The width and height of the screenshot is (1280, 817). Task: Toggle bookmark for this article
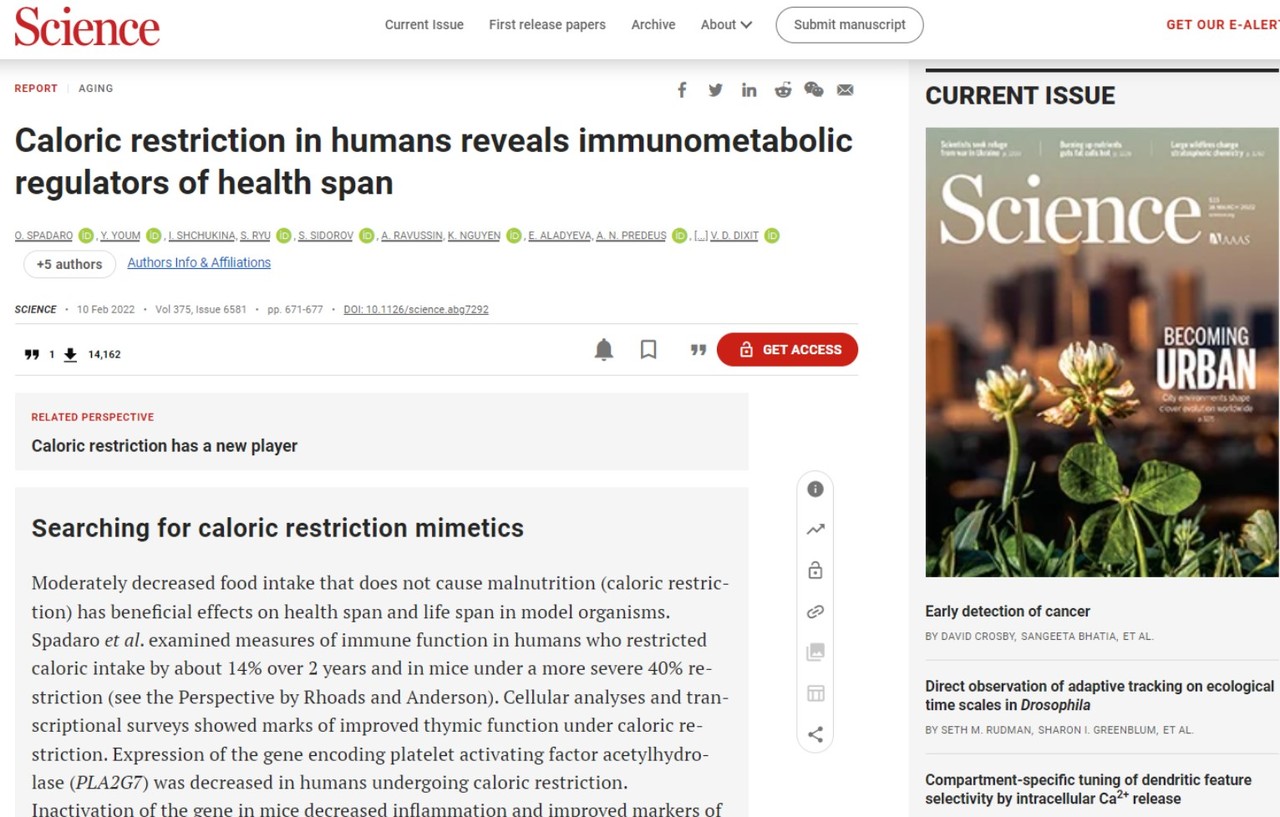pyautogui.click(x=649, y=350)
